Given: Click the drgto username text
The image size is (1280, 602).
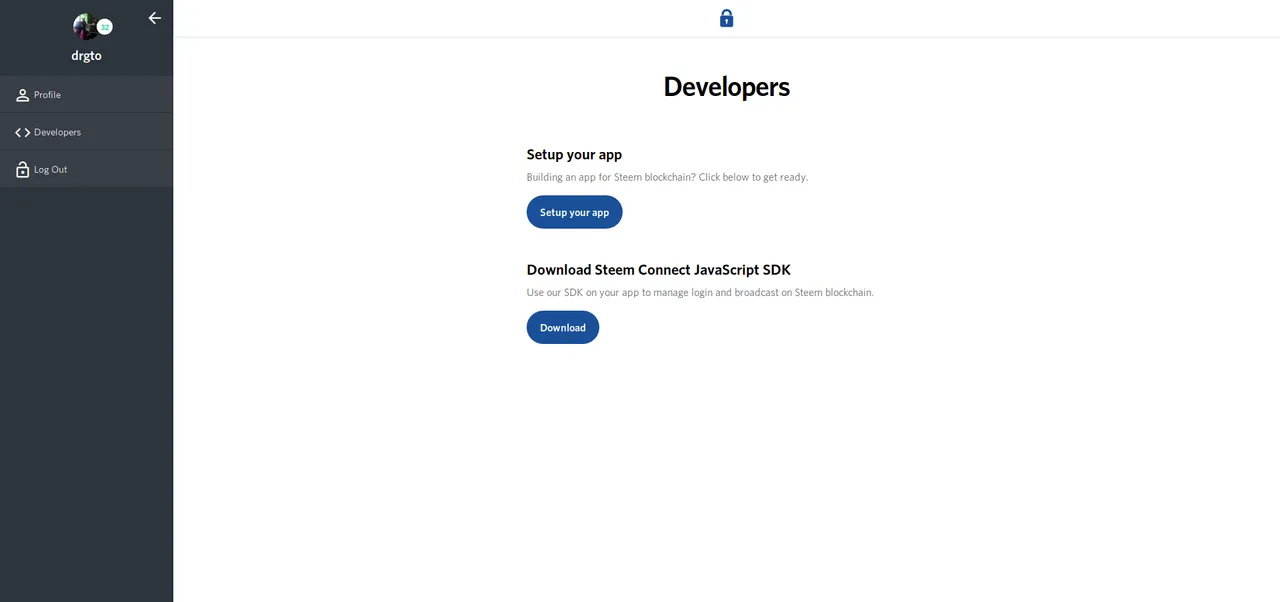Looking at the screenshot, I should [86, 56].
